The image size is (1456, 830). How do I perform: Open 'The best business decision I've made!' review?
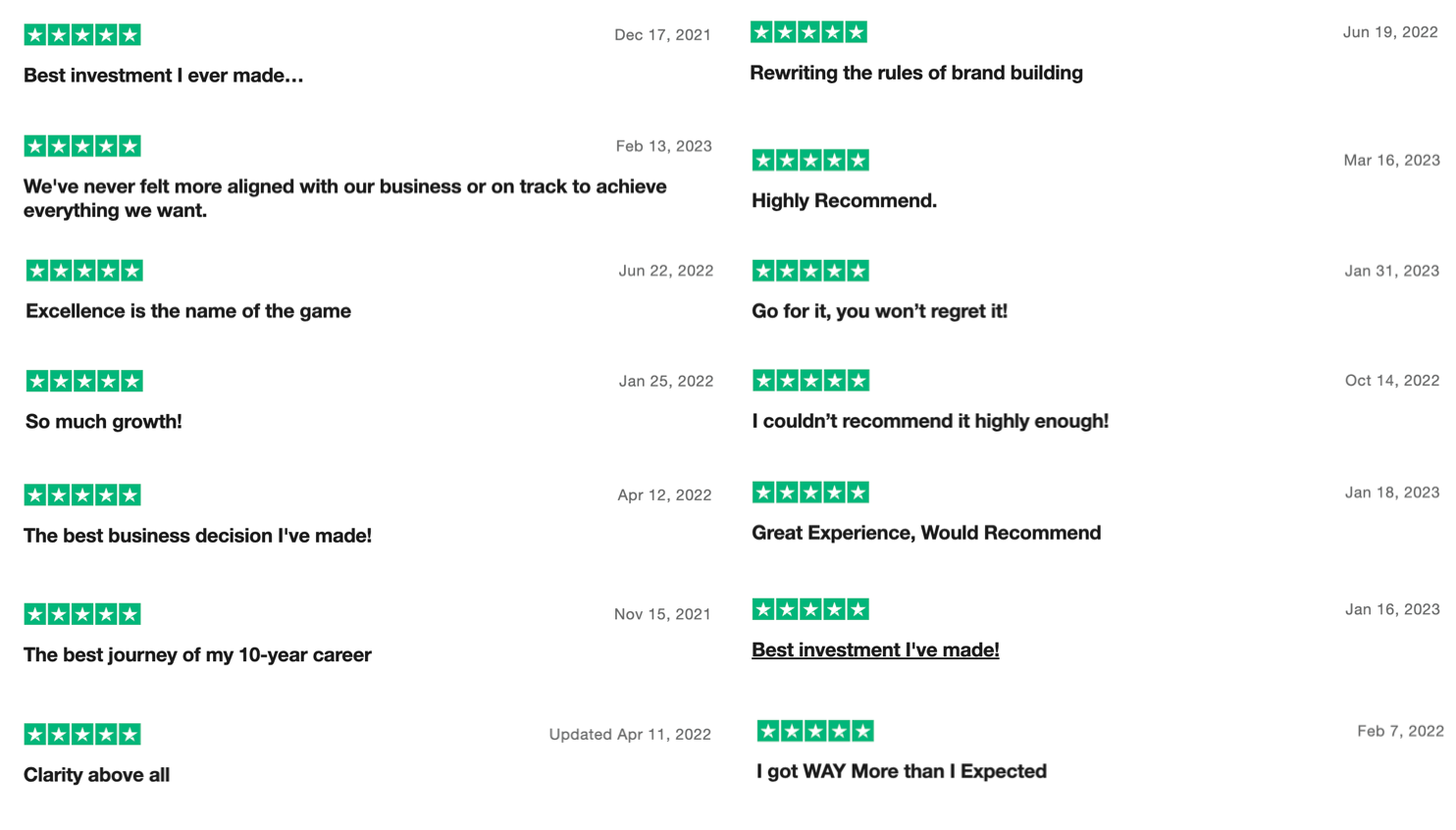197,536
